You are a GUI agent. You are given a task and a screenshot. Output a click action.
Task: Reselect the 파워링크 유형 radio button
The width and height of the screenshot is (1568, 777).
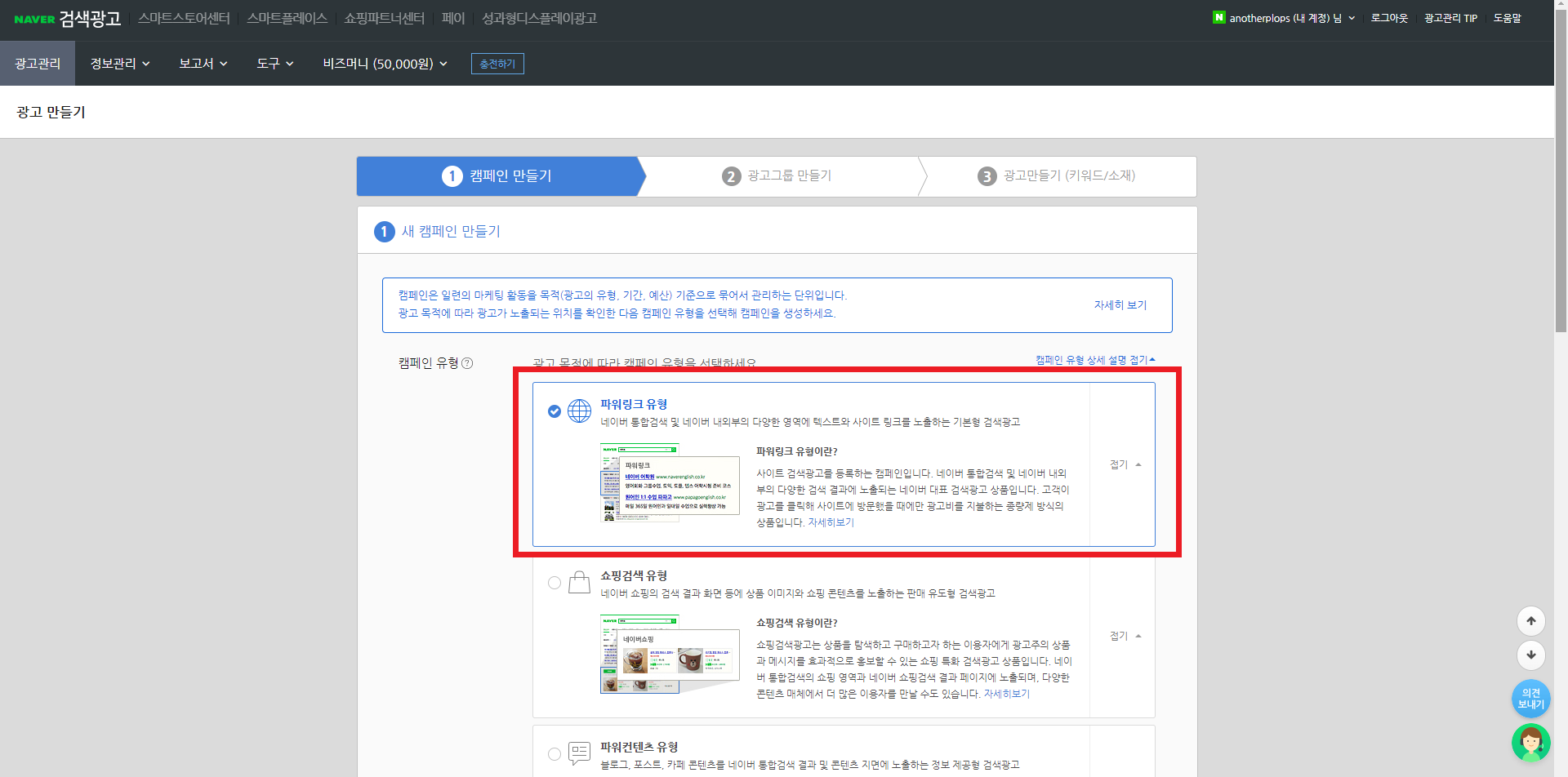pos(555,411)
